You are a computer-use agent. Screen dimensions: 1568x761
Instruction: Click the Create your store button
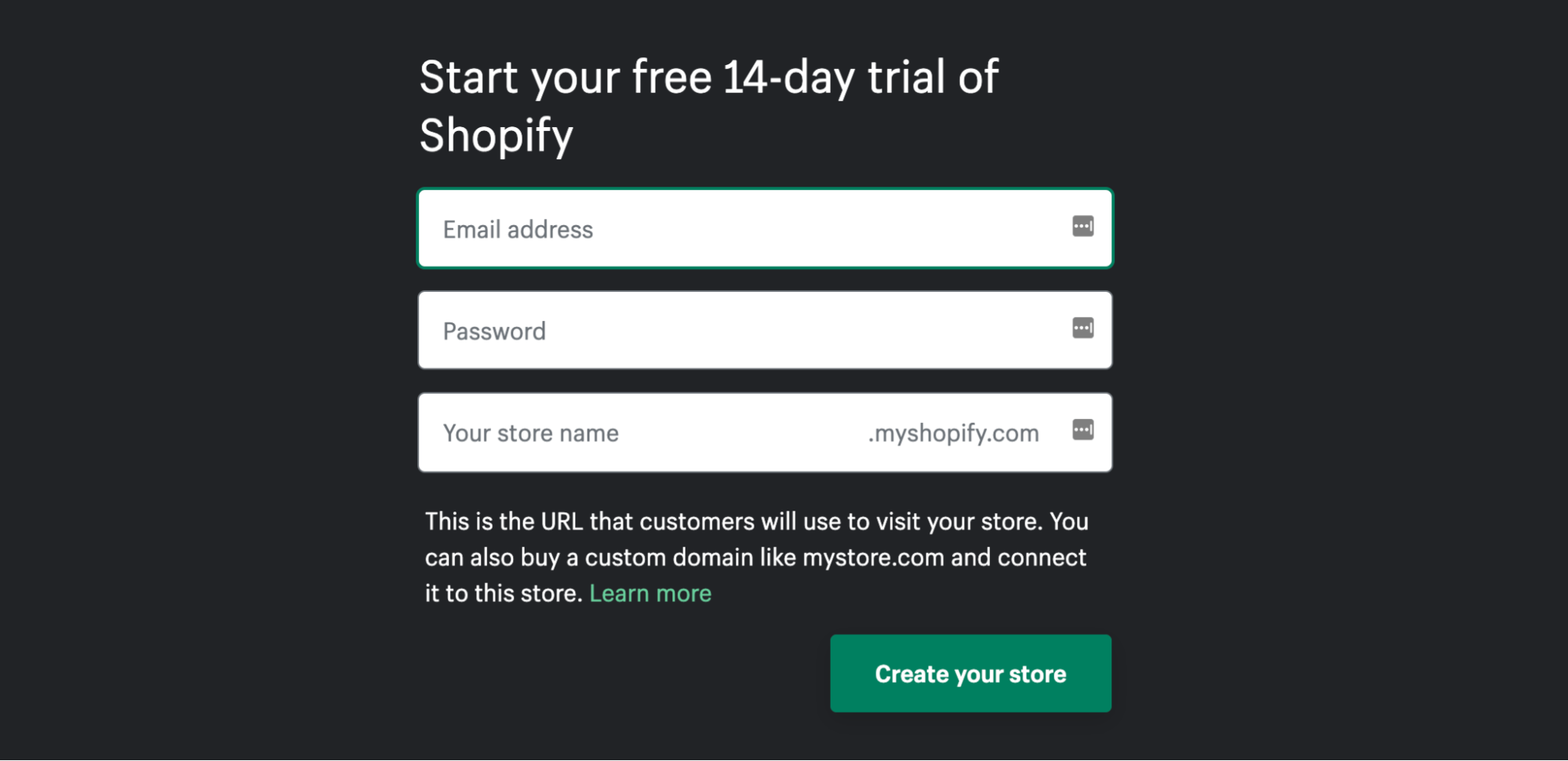[970, 673]
